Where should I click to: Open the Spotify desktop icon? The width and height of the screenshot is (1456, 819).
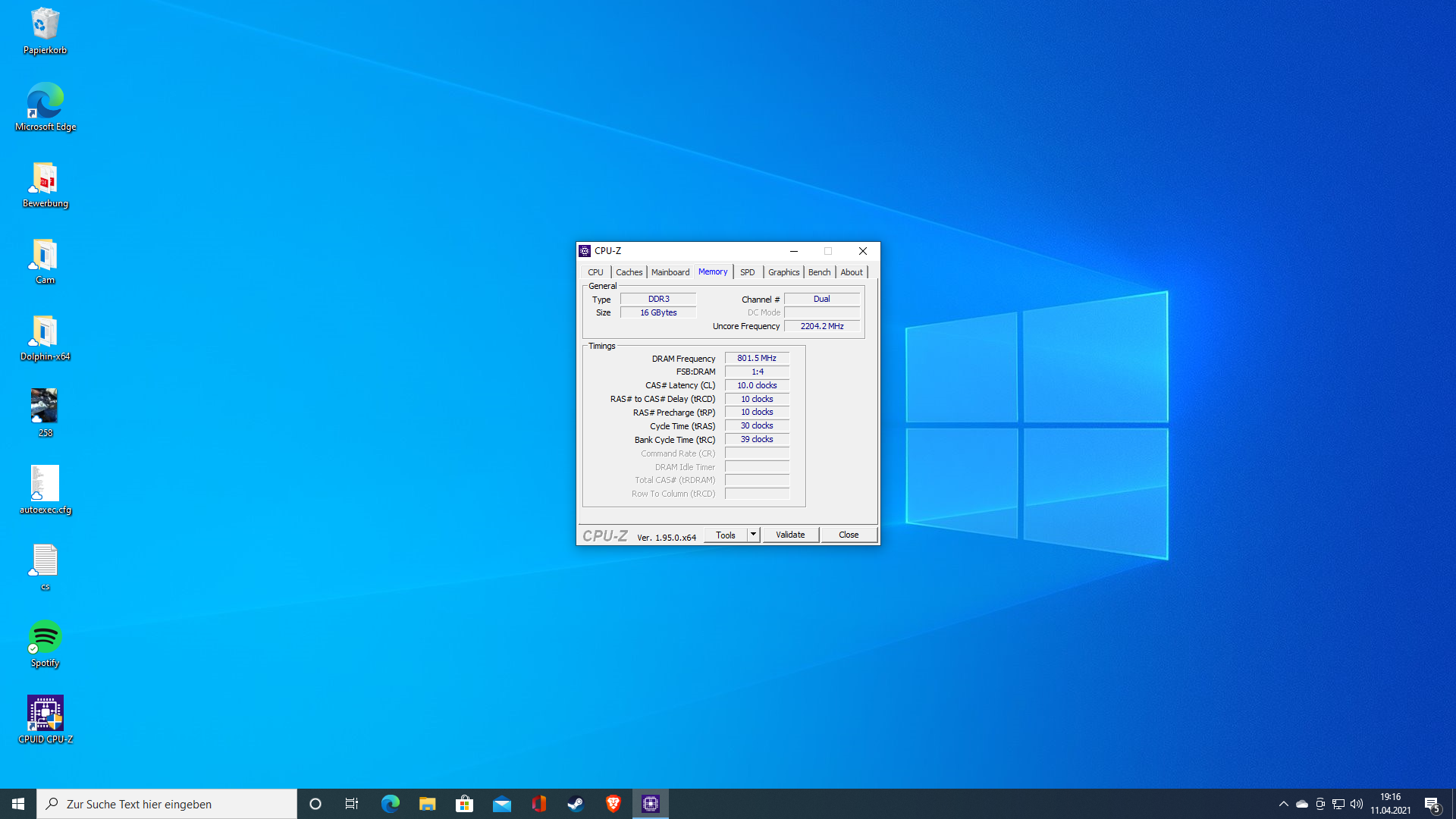tap(45, 638)
